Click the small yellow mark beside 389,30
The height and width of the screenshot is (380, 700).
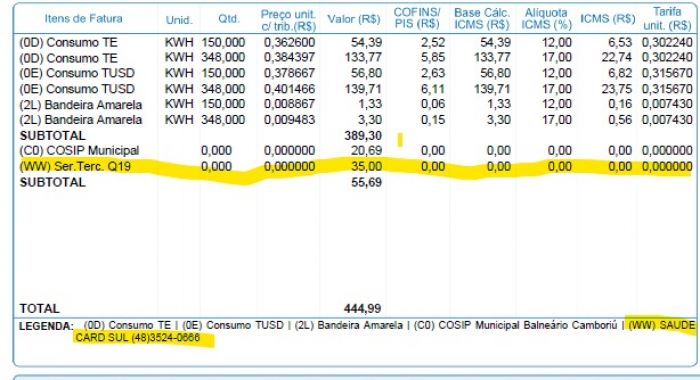[400, 140]
